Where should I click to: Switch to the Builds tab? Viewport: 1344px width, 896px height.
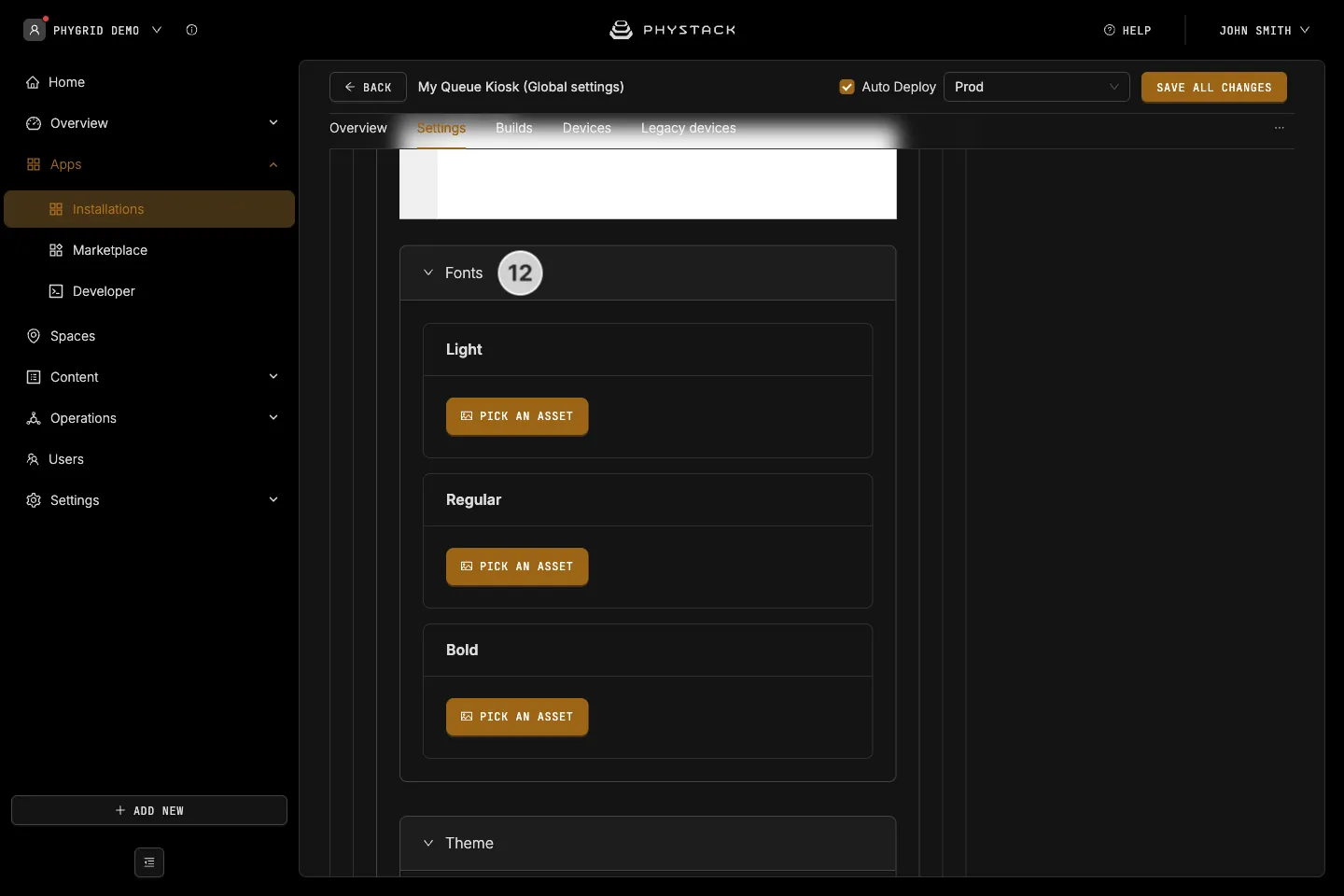pyautogui.click(x=514, y=128)
